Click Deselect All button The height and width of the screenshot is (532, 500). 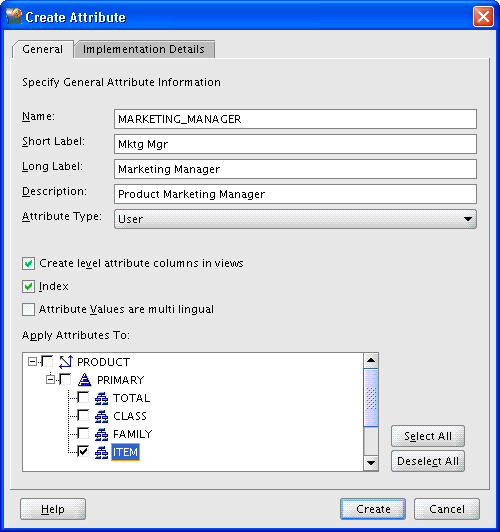(x=428, y=461)
